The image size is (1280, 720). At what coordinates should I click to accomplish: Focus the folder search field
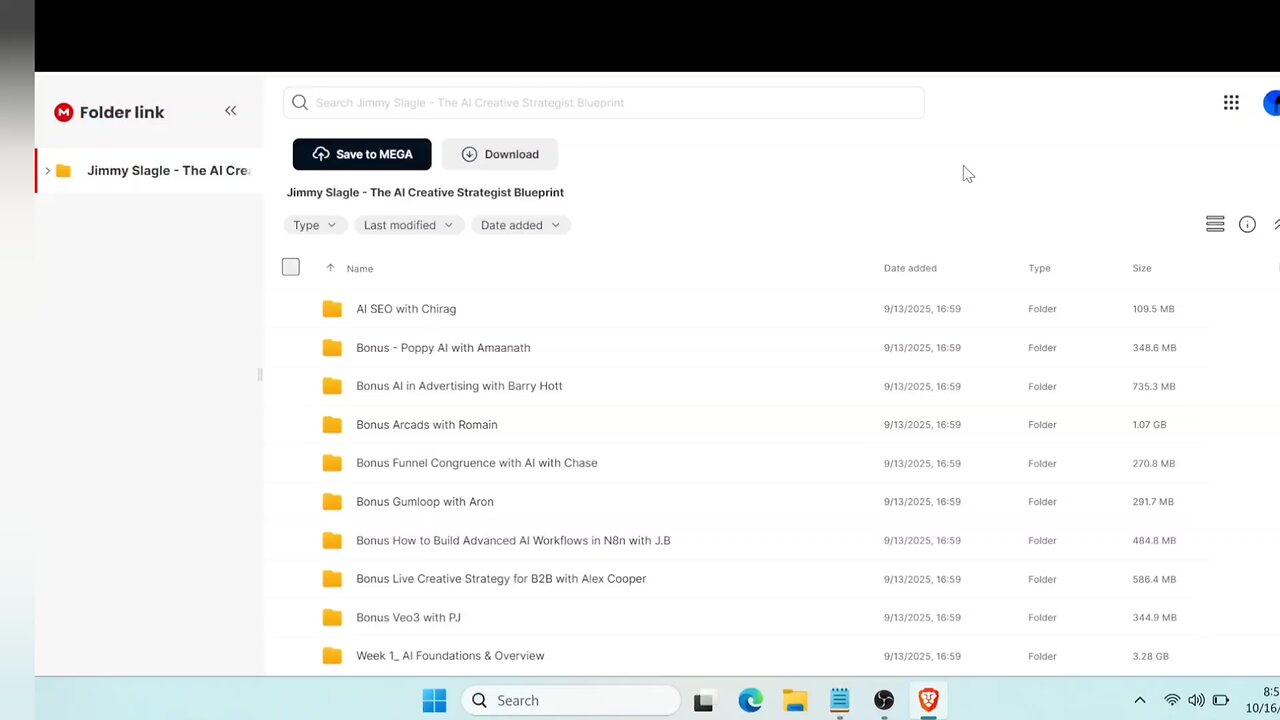[604, 102]
